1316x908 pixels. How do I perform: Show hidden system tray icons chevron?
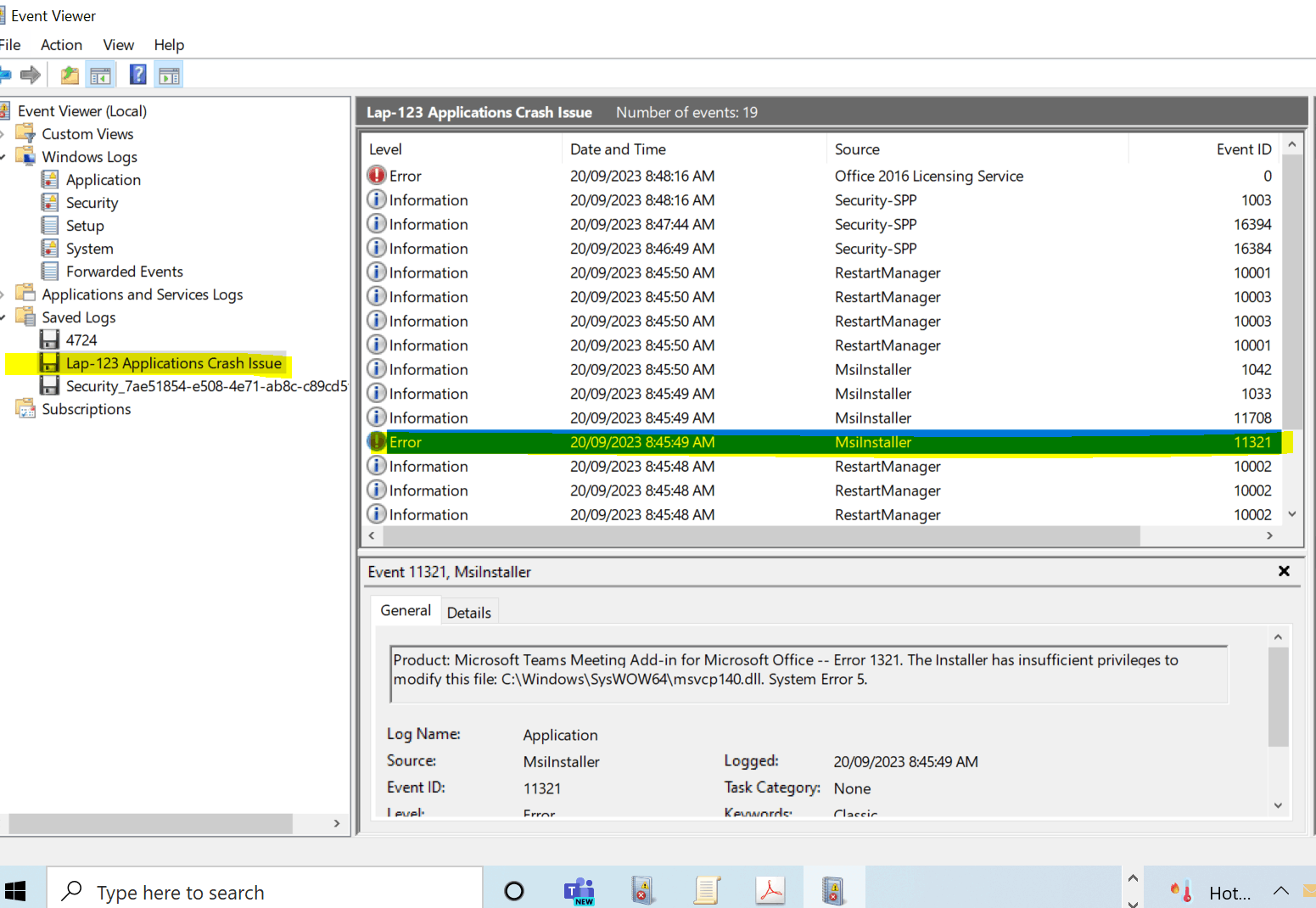pos(1281,891)
